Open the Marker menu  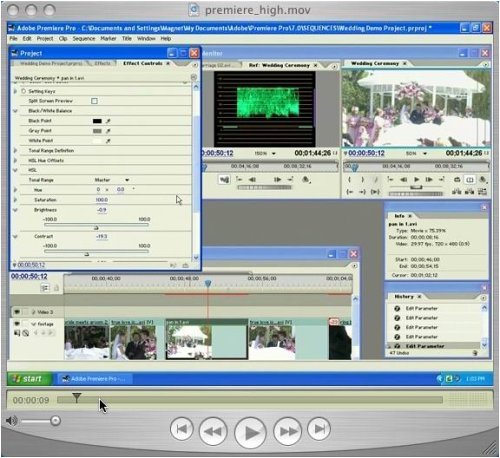tap(108, 39)
